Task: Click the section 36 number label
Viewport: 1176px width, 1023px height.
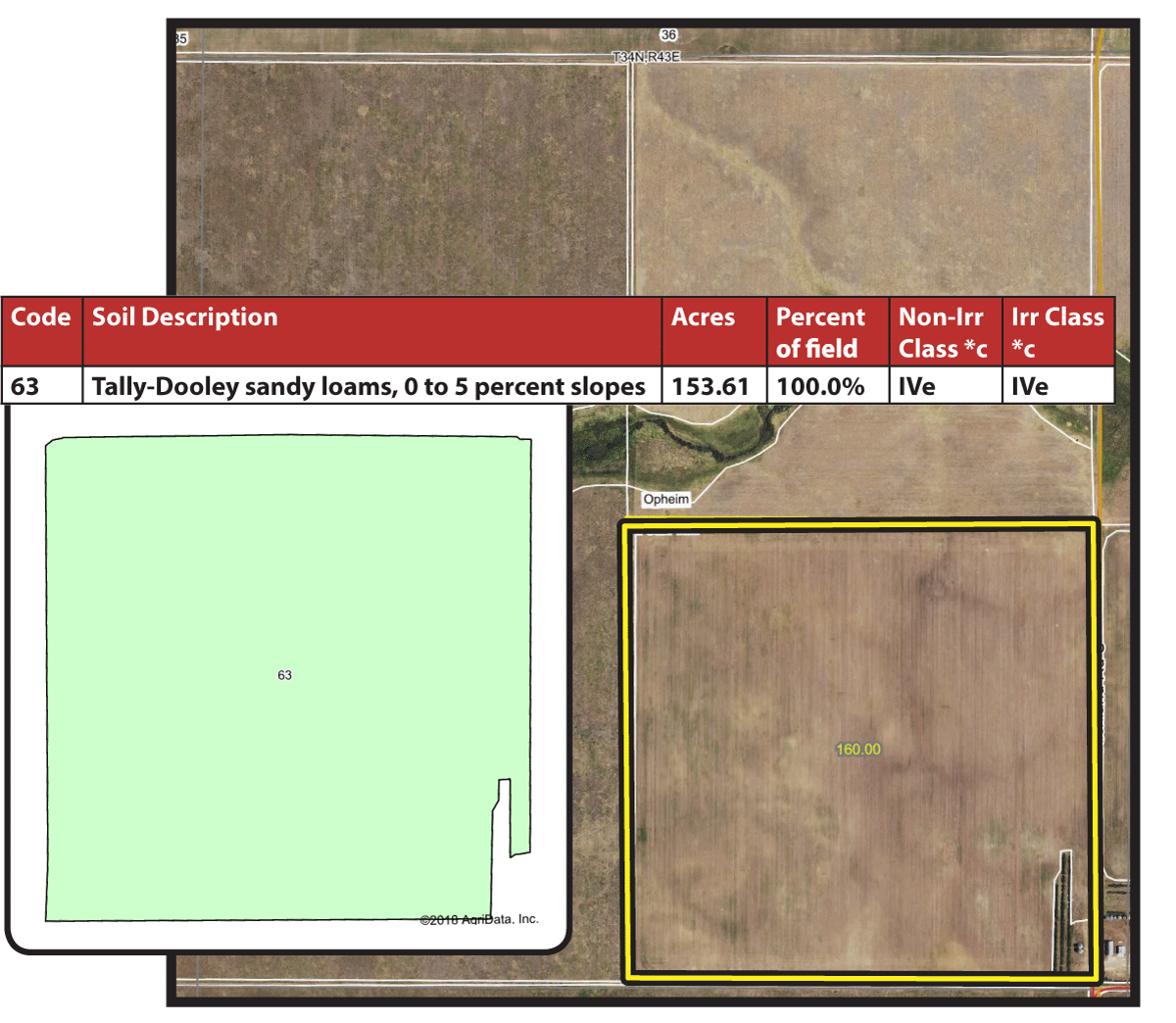Action: tap(668, 35)
